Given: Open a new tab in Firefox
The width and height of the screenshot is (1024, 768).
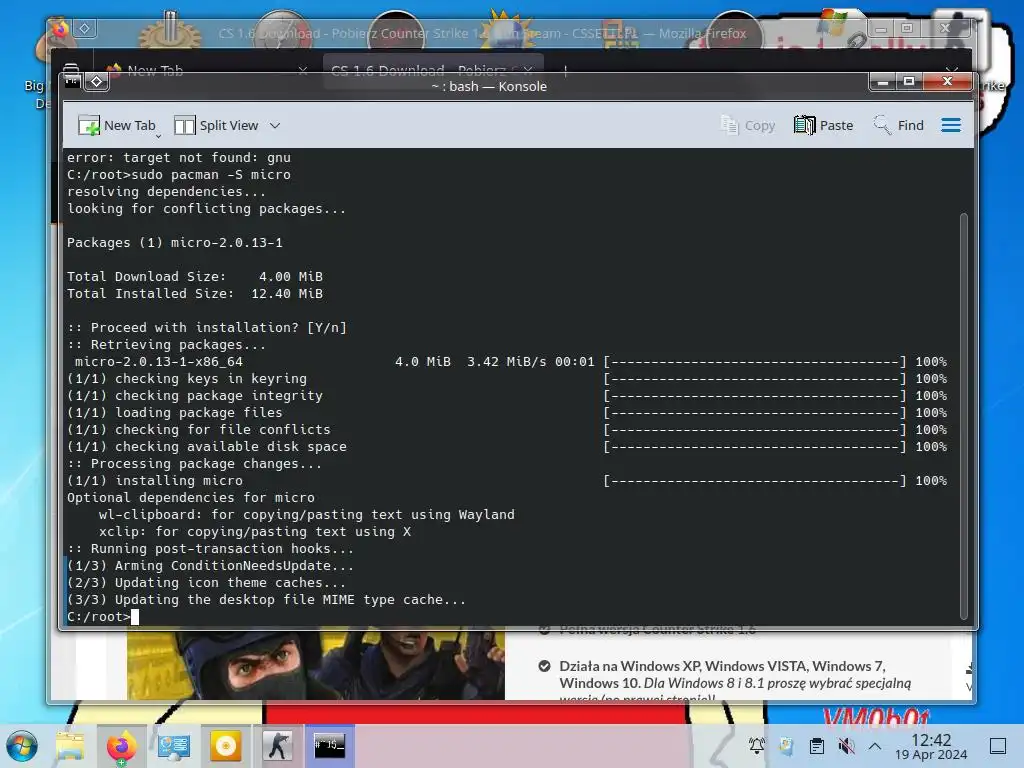Looking at the screenshot, I should (566, 71).
